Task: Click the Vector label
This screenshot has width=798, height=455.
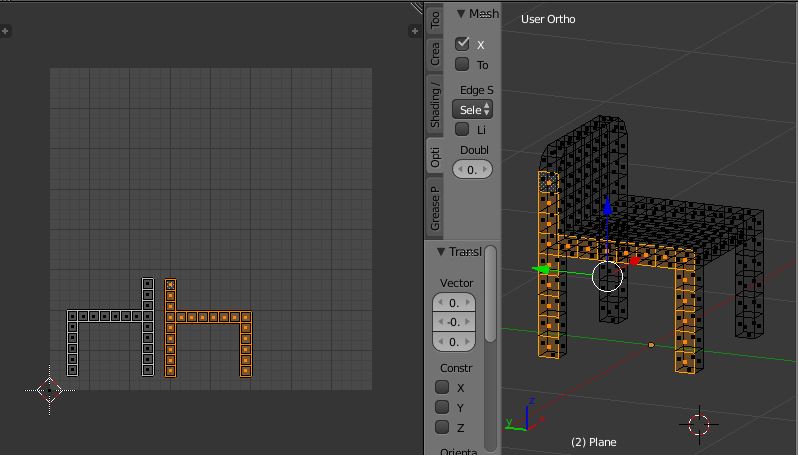Action: 457,283
